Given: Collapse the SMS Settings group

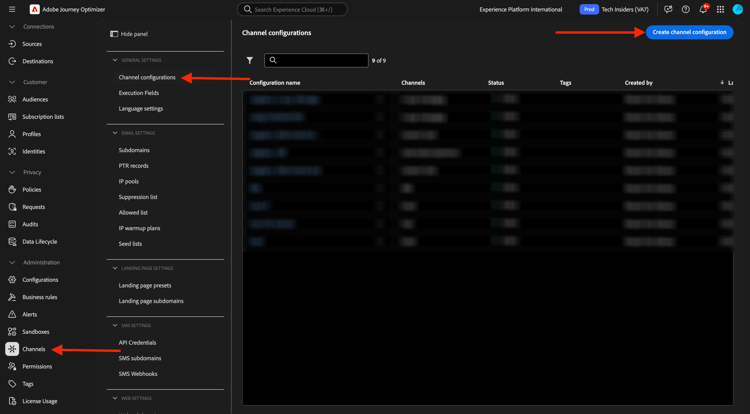Looking at the screenshot, I should coord(115,326).
